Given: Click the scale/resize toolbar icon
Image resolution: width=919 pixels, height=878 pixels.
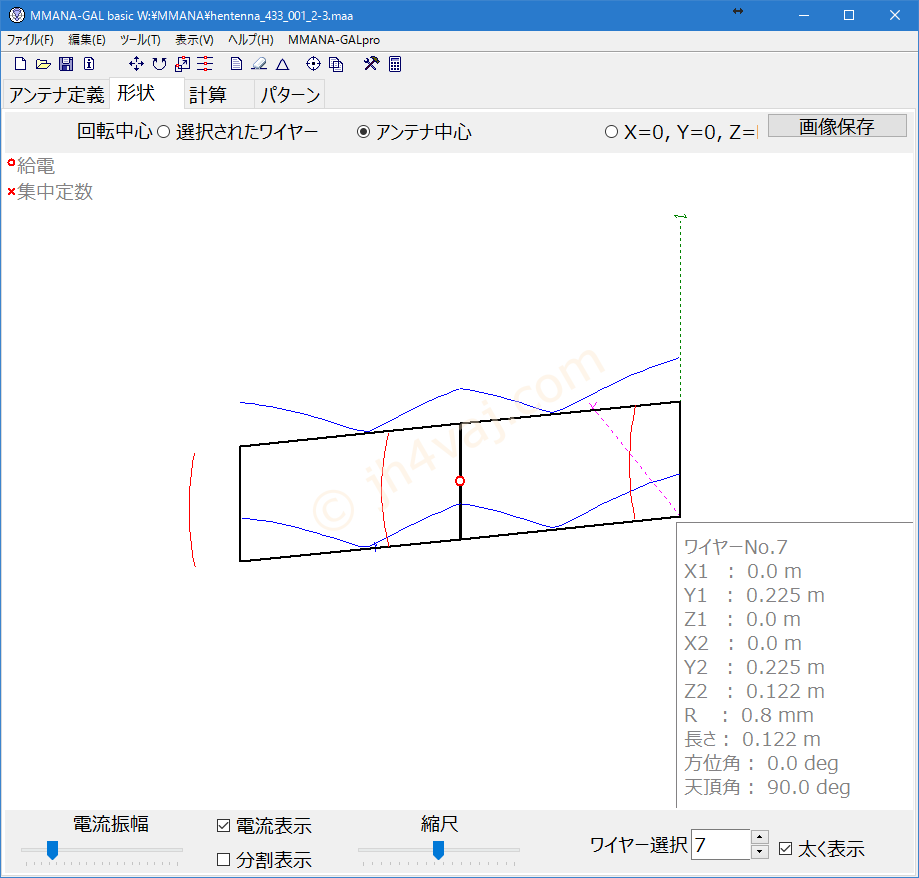Looking at the screenshot, I should [x=182, y=64].
